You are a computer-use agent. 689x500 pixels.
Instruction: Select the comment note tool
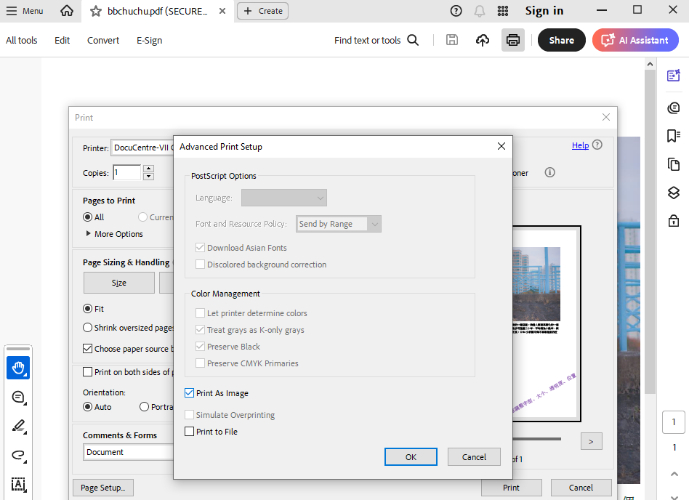[18, 397]
